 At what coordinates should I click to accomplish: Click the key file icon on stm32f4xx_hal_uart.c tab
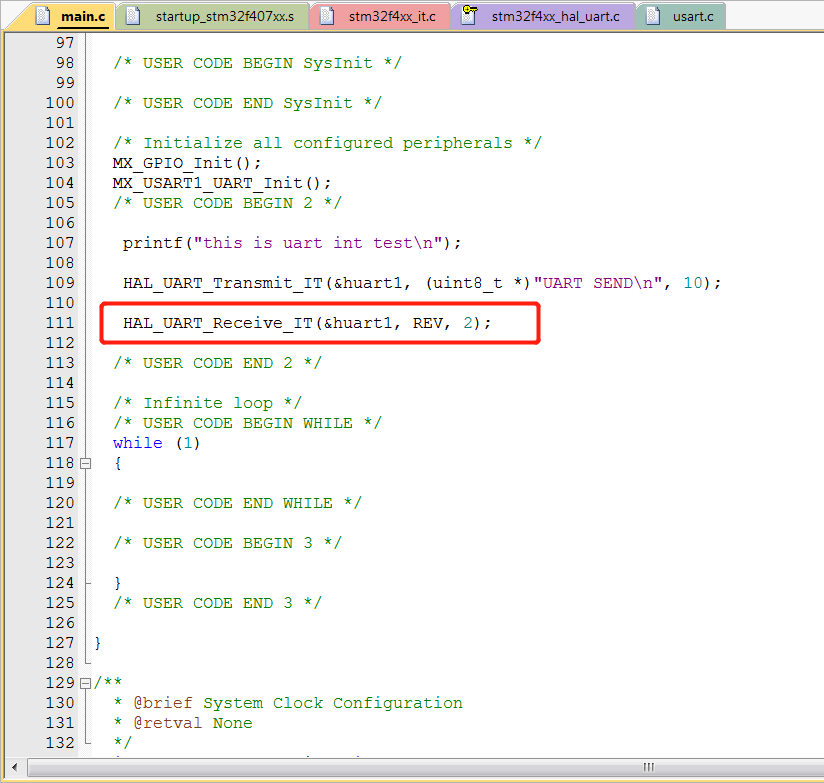[469, 15]
